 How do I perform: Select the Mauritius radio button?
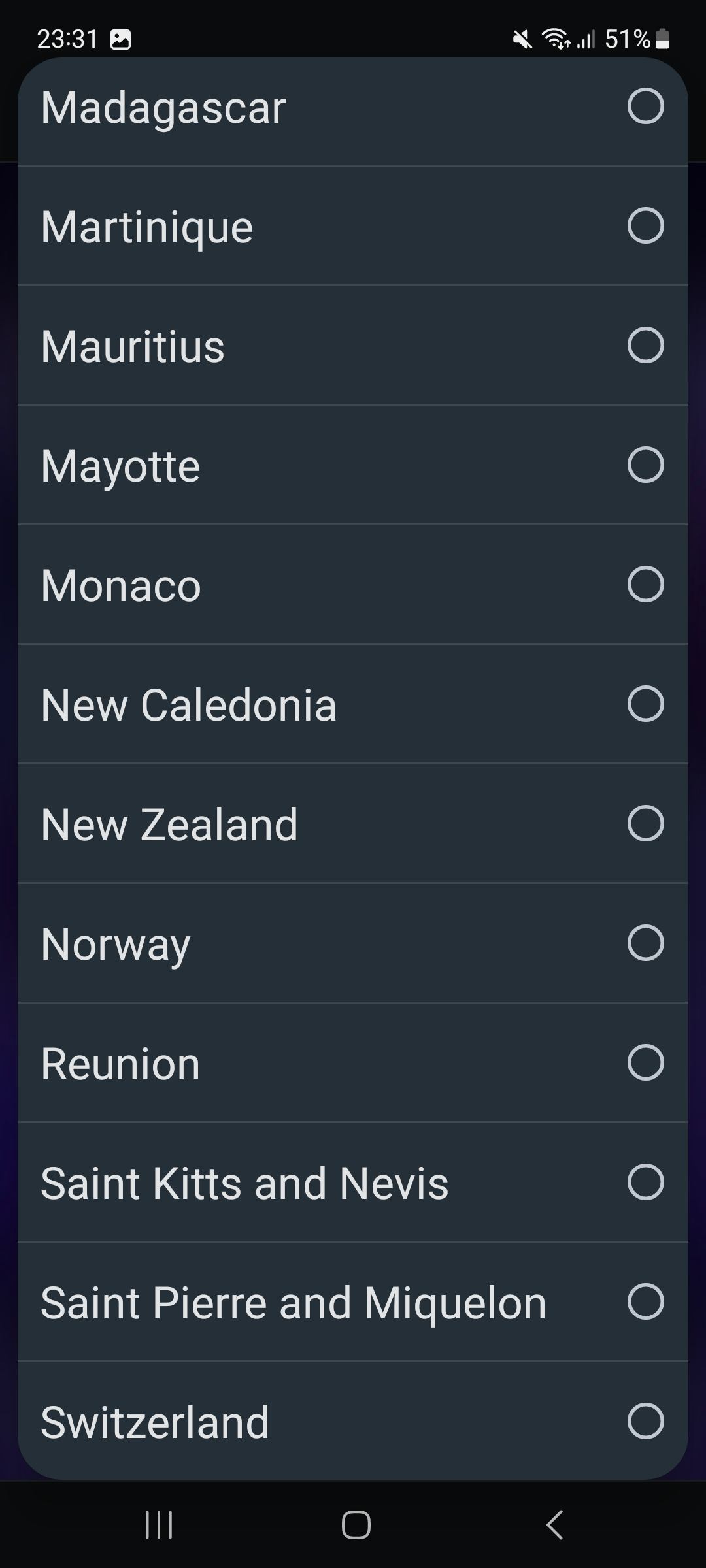click(x=645, y=345)
